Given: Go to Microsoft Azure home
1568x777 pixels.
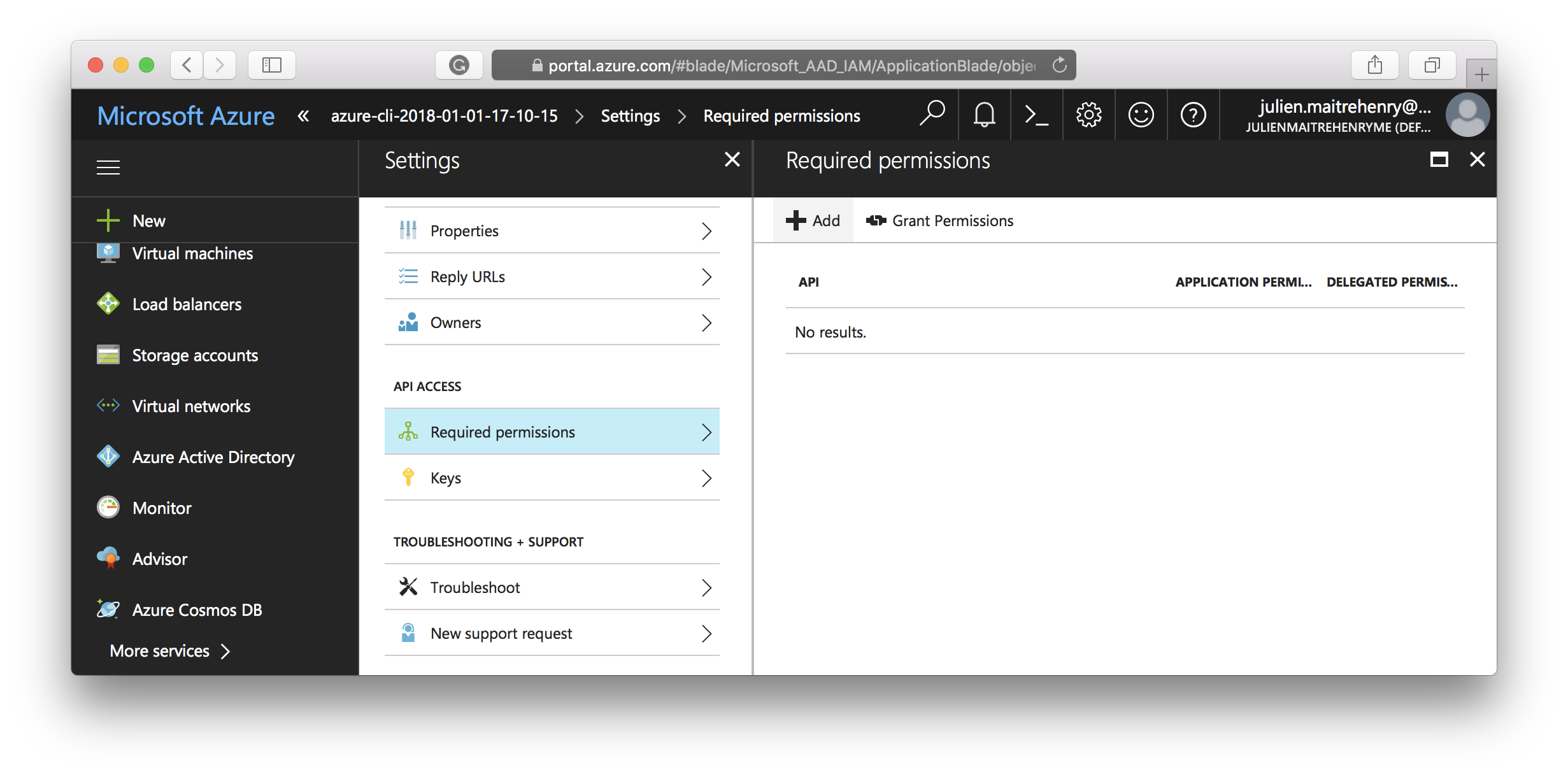Looking at the screenshot, I should pos(186,116).
